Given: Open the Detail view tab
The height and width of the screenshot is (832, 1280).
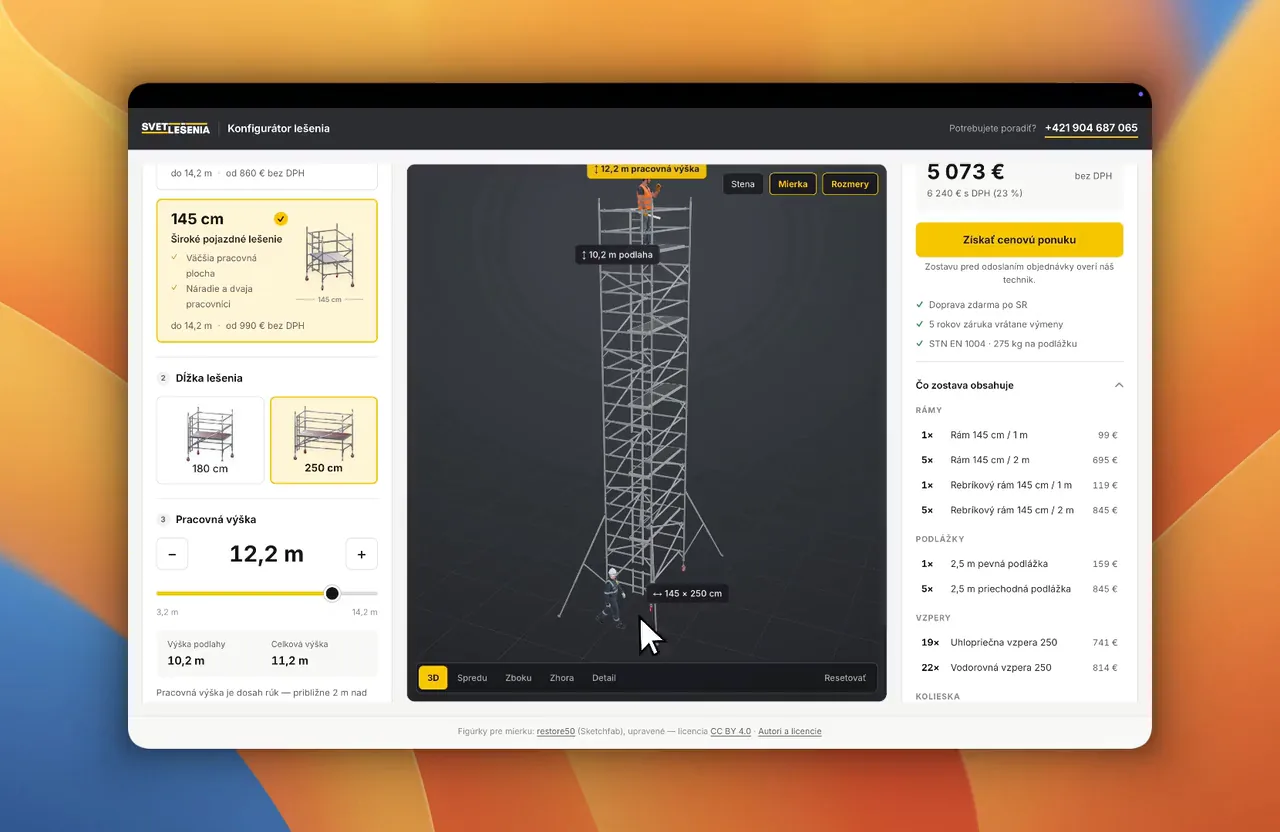Looking at the screenshot, I should point(604,678).
